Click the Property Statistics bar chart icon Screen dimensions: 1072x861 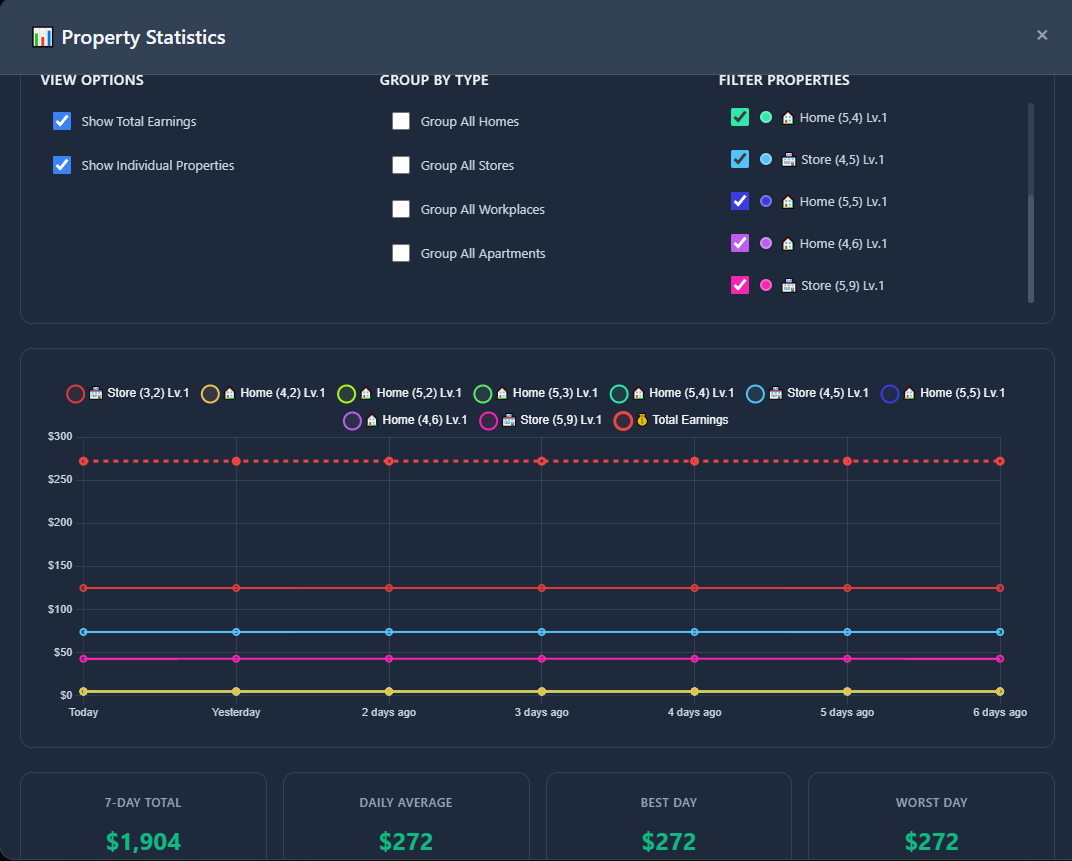point(42,37)
